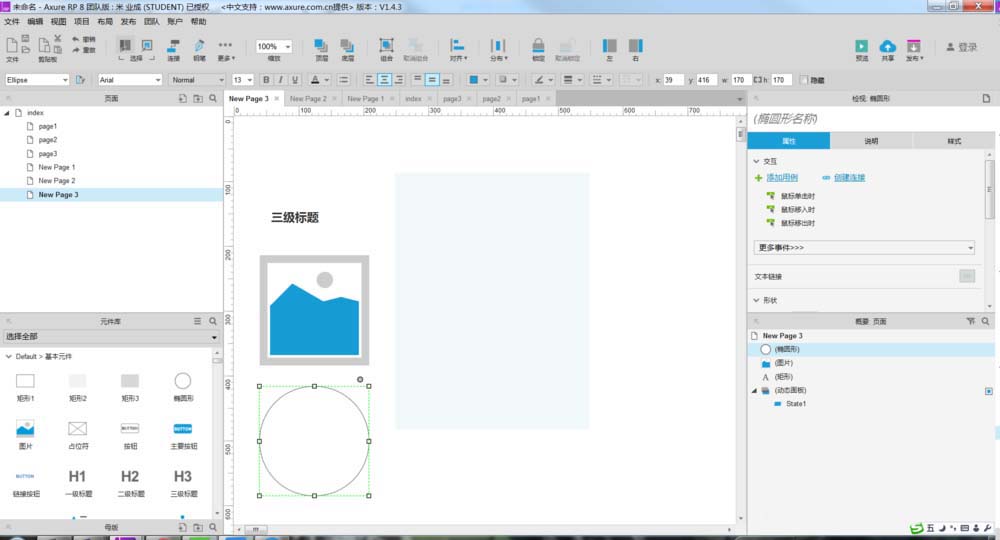The width and height of the screenshot is (1000, 540).
Task: Click the Bring to Front (顶层) icon
Action: coord(321,47)
